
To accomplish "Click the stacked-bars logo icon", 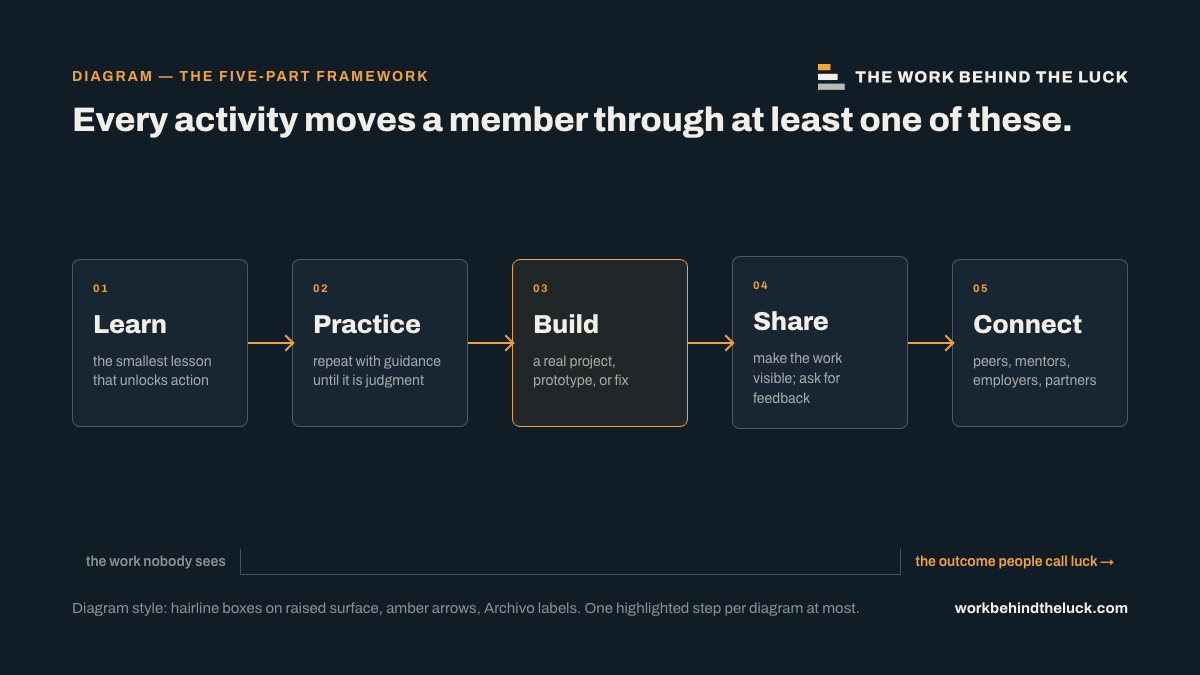I will [831, 77].
